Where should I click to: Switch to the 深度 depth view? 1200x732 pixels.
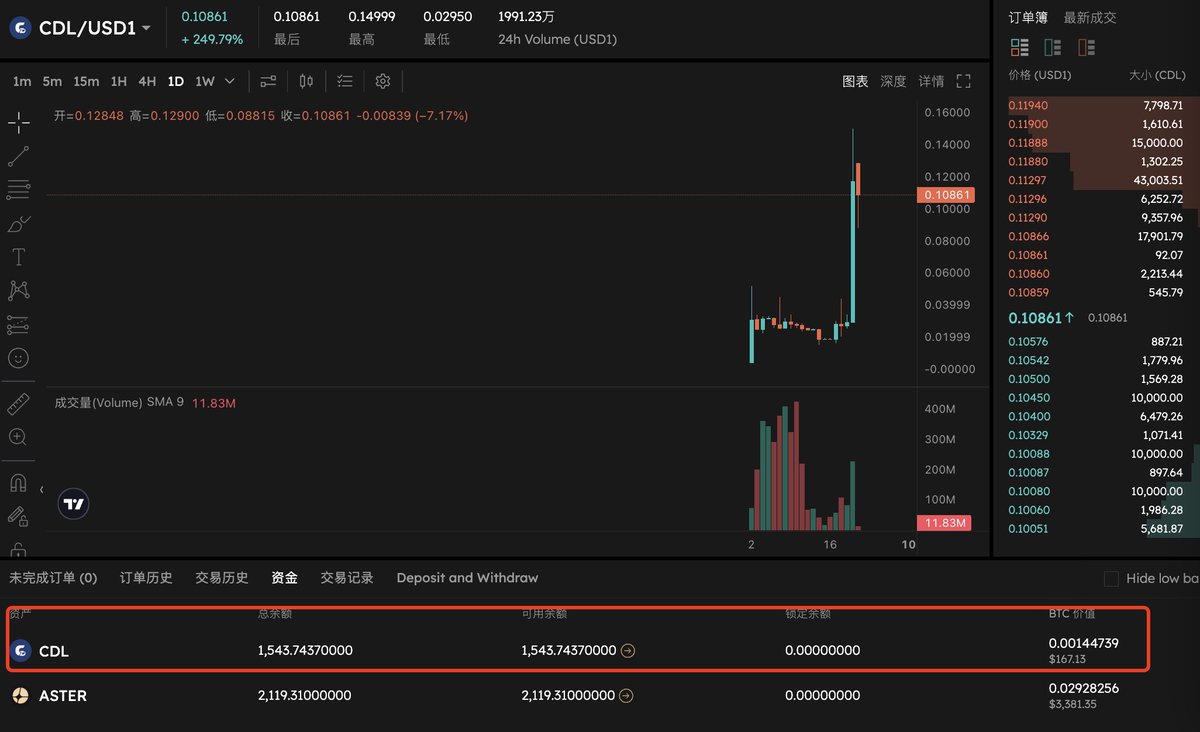tap(893, 81)
